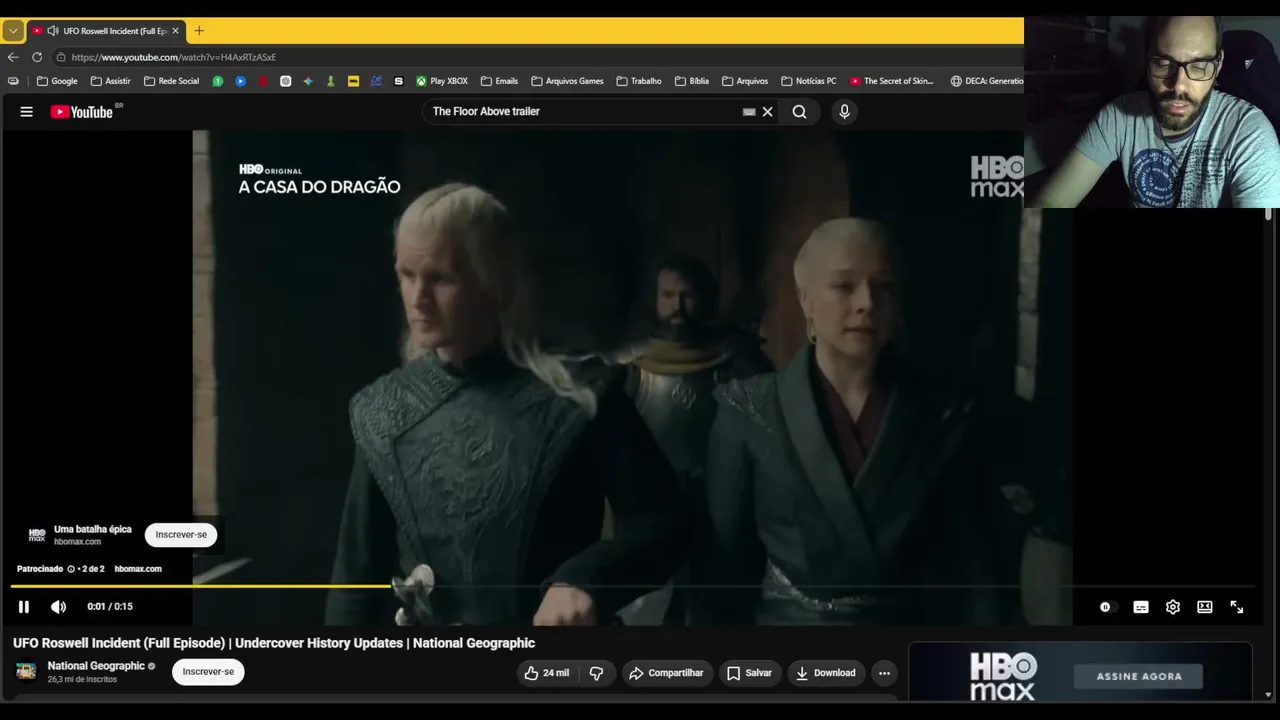Image resolution: width=1280 pixels, height=720 pixels.
Task: Close the UFO Roswell Incident tab
Action: (175, 31)
